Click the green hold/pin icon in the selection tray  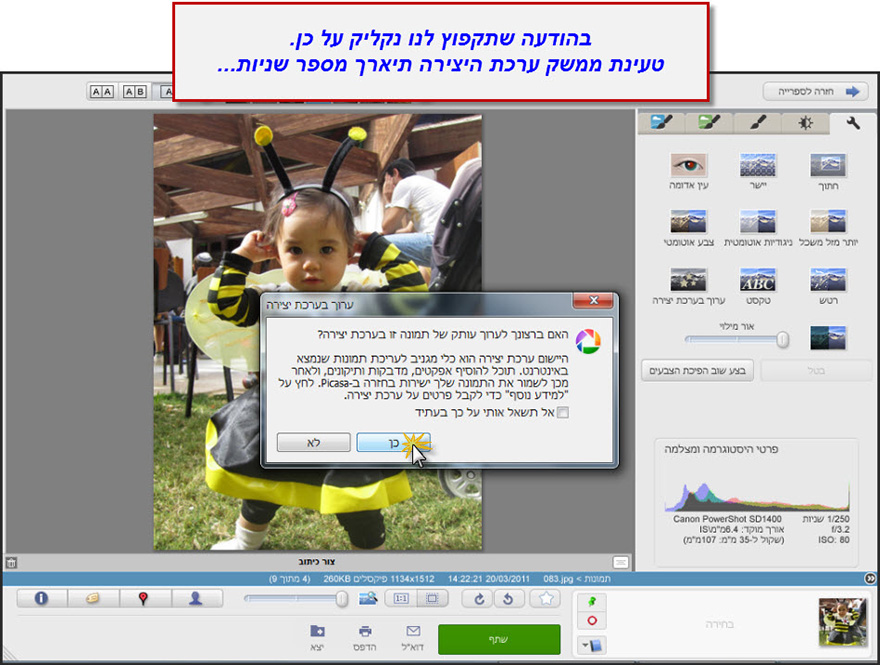tap(593, 600)
